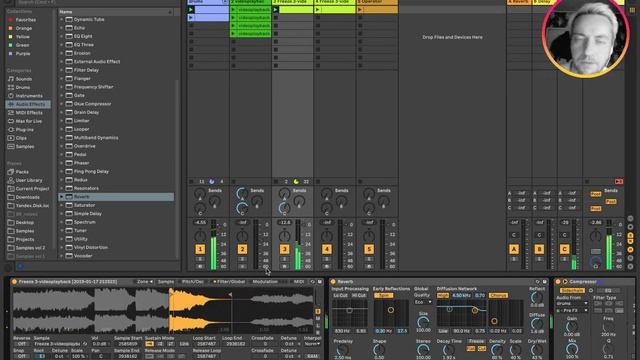
Task: Open Current Project in Places
Action: click(x=32, y=189)
